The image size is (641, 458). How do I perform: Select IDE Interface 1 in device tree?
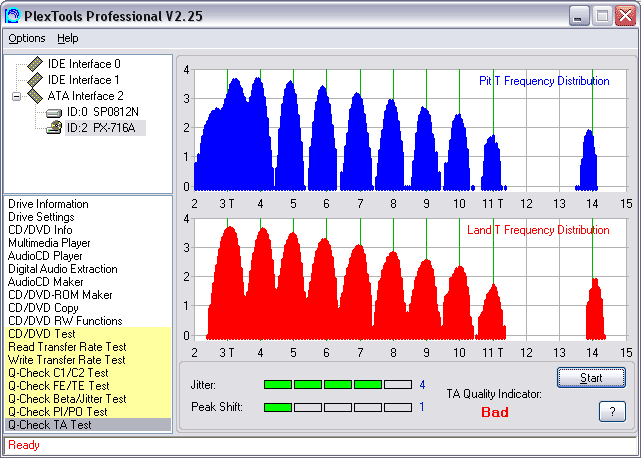[84, 80]
